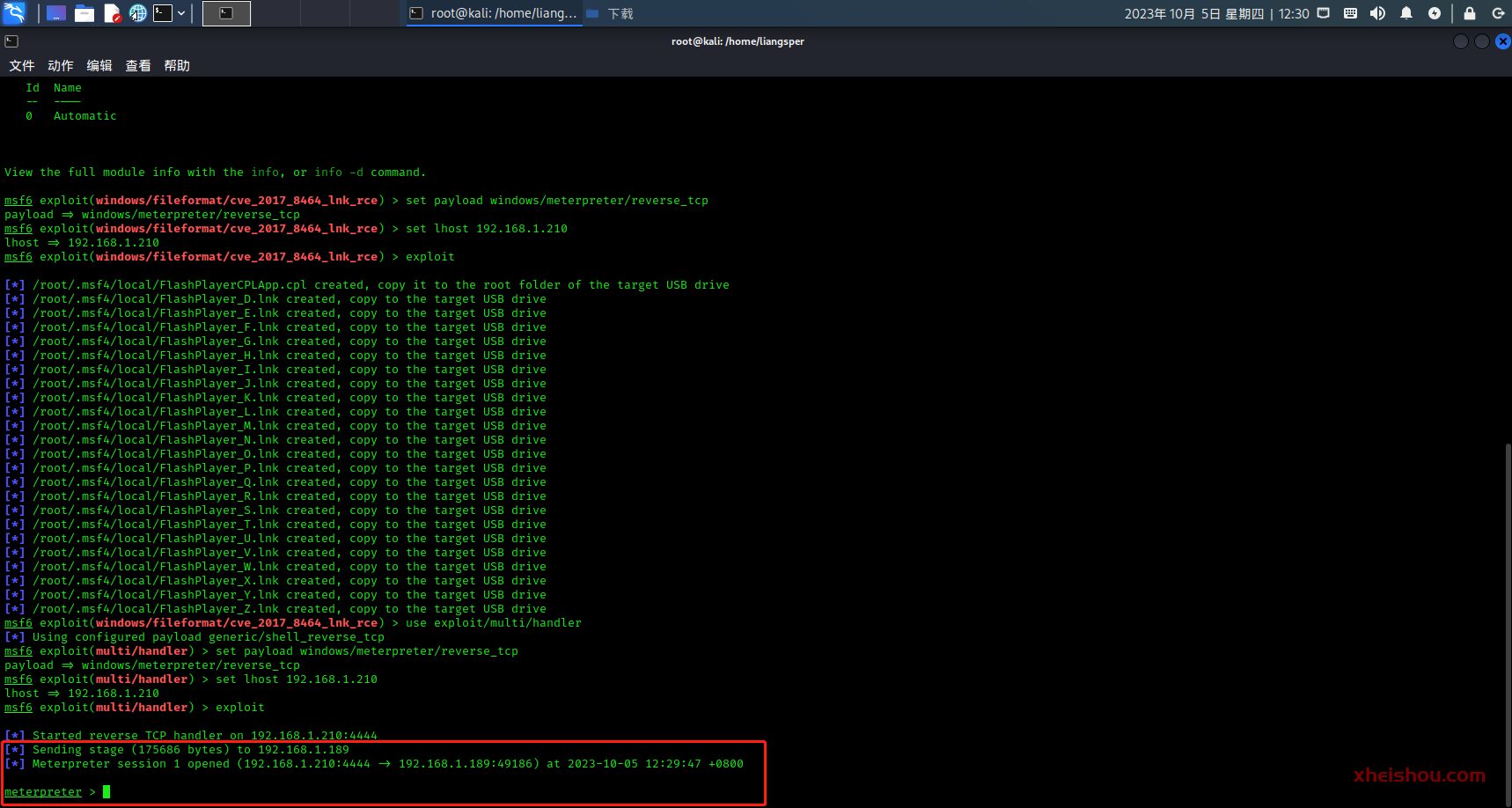
Task: Open the file manager launcher
Action: pyautogui.click(x=84, y=13)
